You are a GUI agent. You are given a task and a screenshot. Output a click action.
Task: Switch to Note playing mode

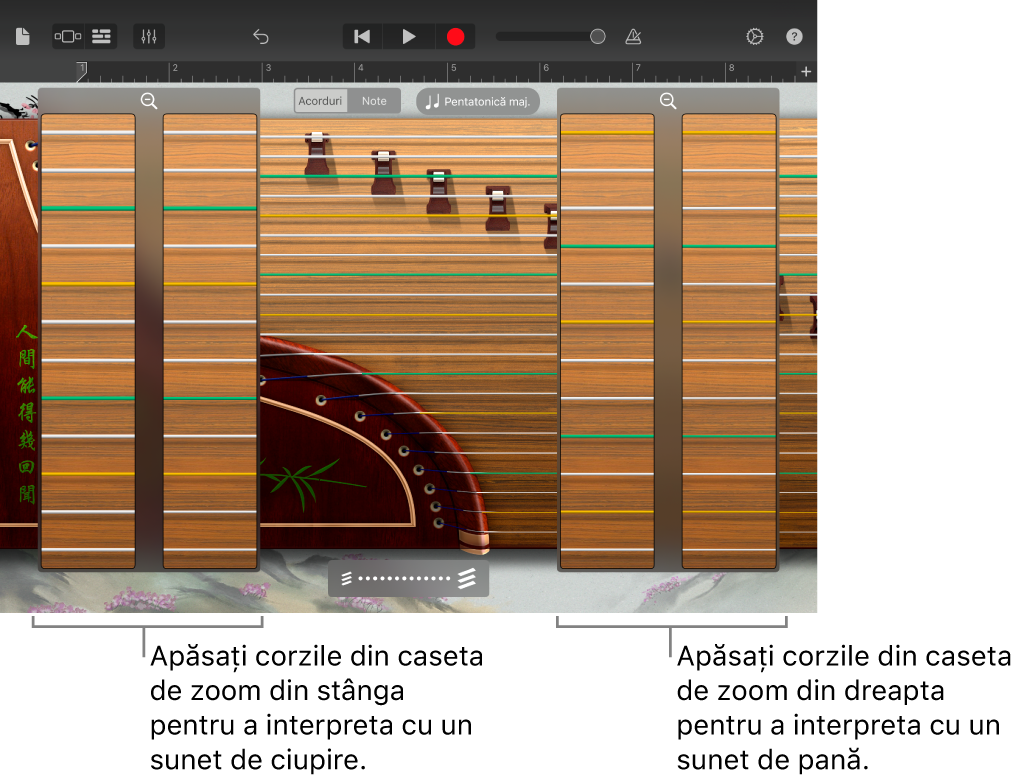[x=374, y=100]
